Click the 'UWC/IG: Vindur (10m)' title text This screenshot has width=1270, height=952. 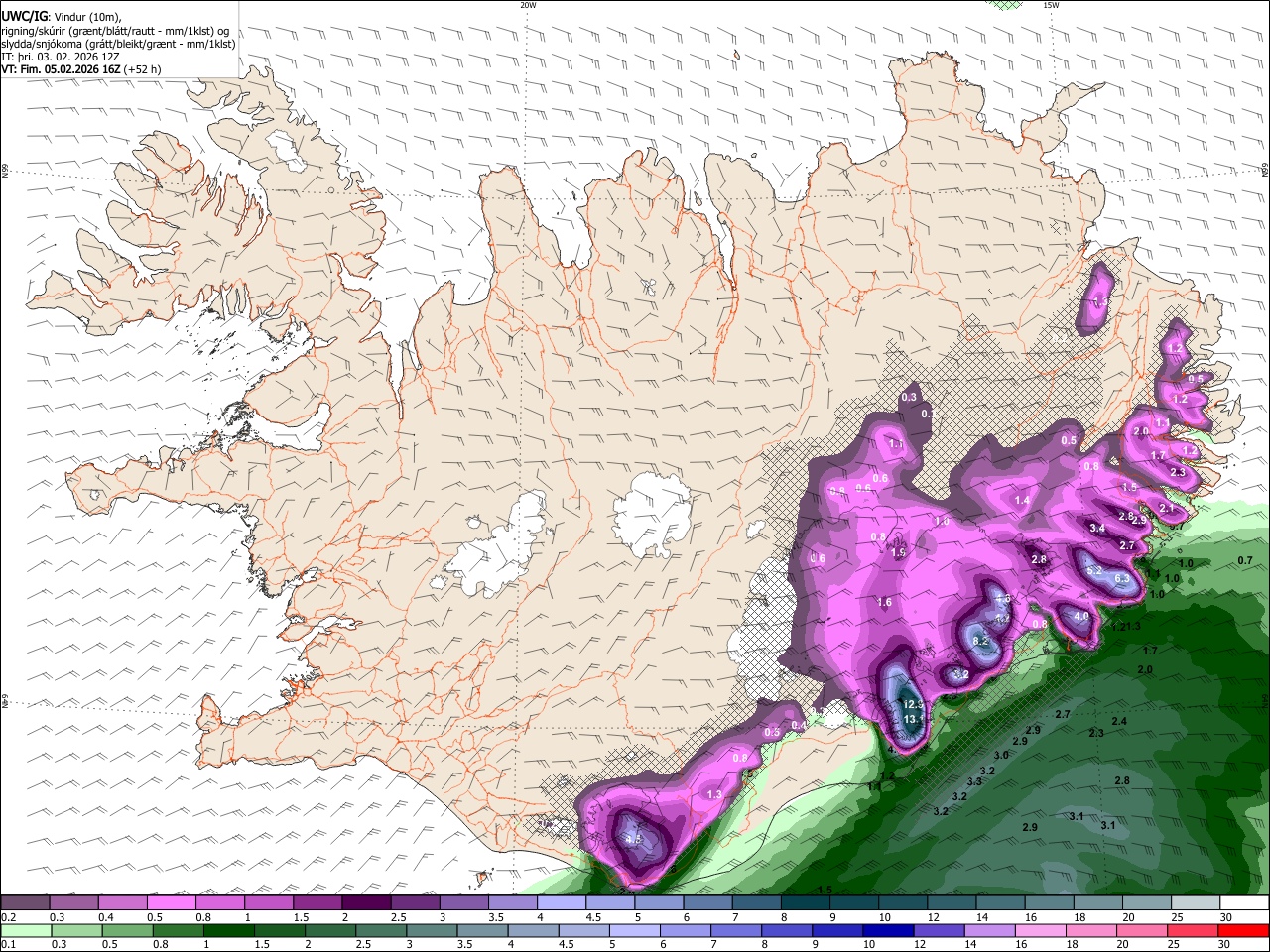tap(62, 17)
